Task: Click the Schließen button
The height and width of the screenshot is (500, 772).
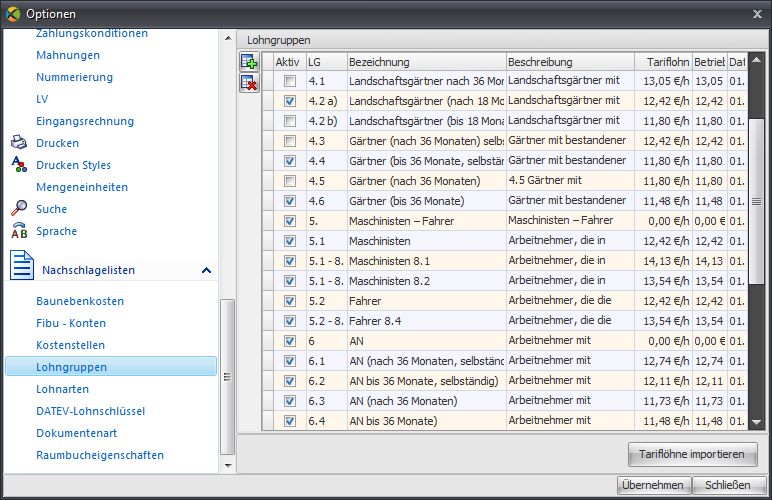Action: 729,485
